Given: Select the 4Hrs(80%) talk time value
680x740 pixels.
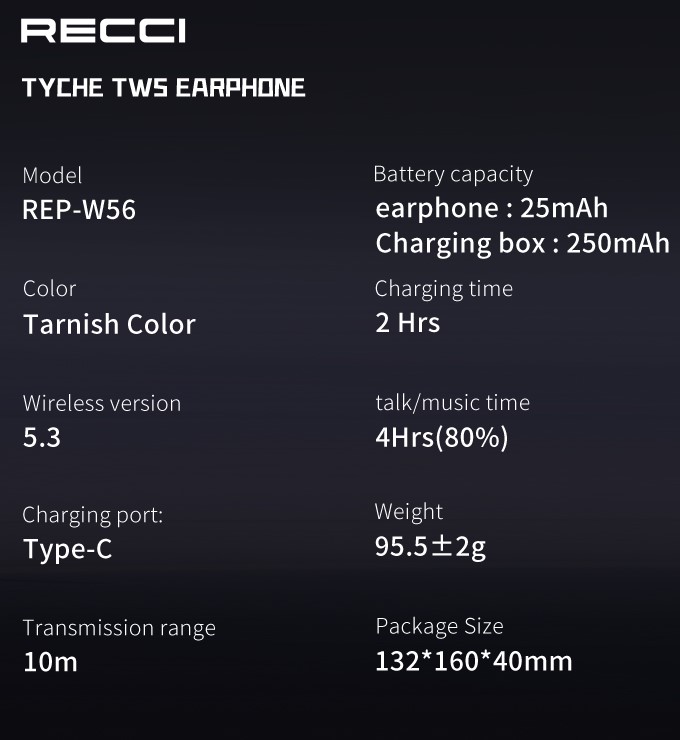Looking at the screenshot, I should pyautogui.click(x=442, y=437).
